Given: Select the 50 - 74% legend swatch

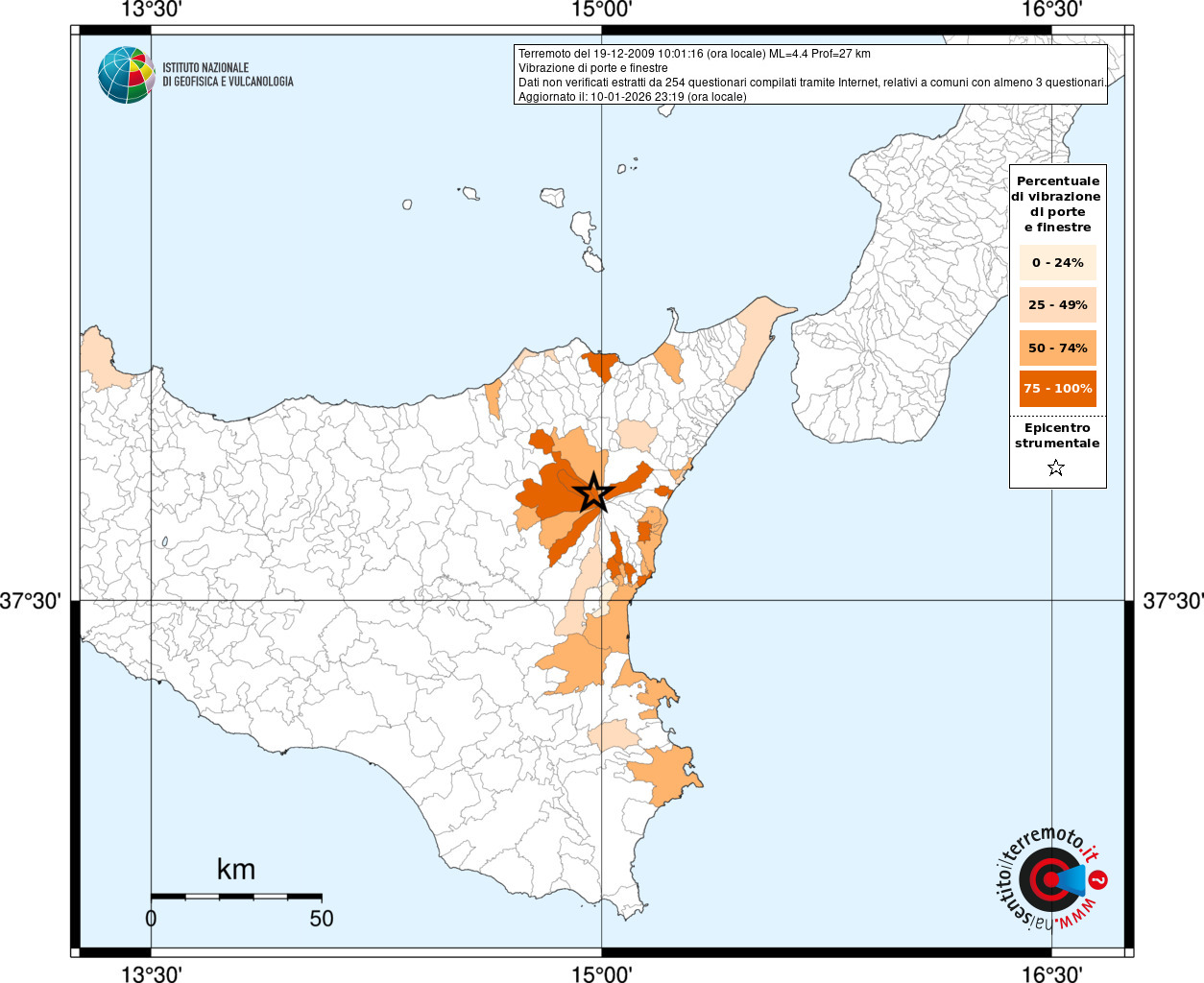Looking at the screenshot, I should tap(1057, 348).
